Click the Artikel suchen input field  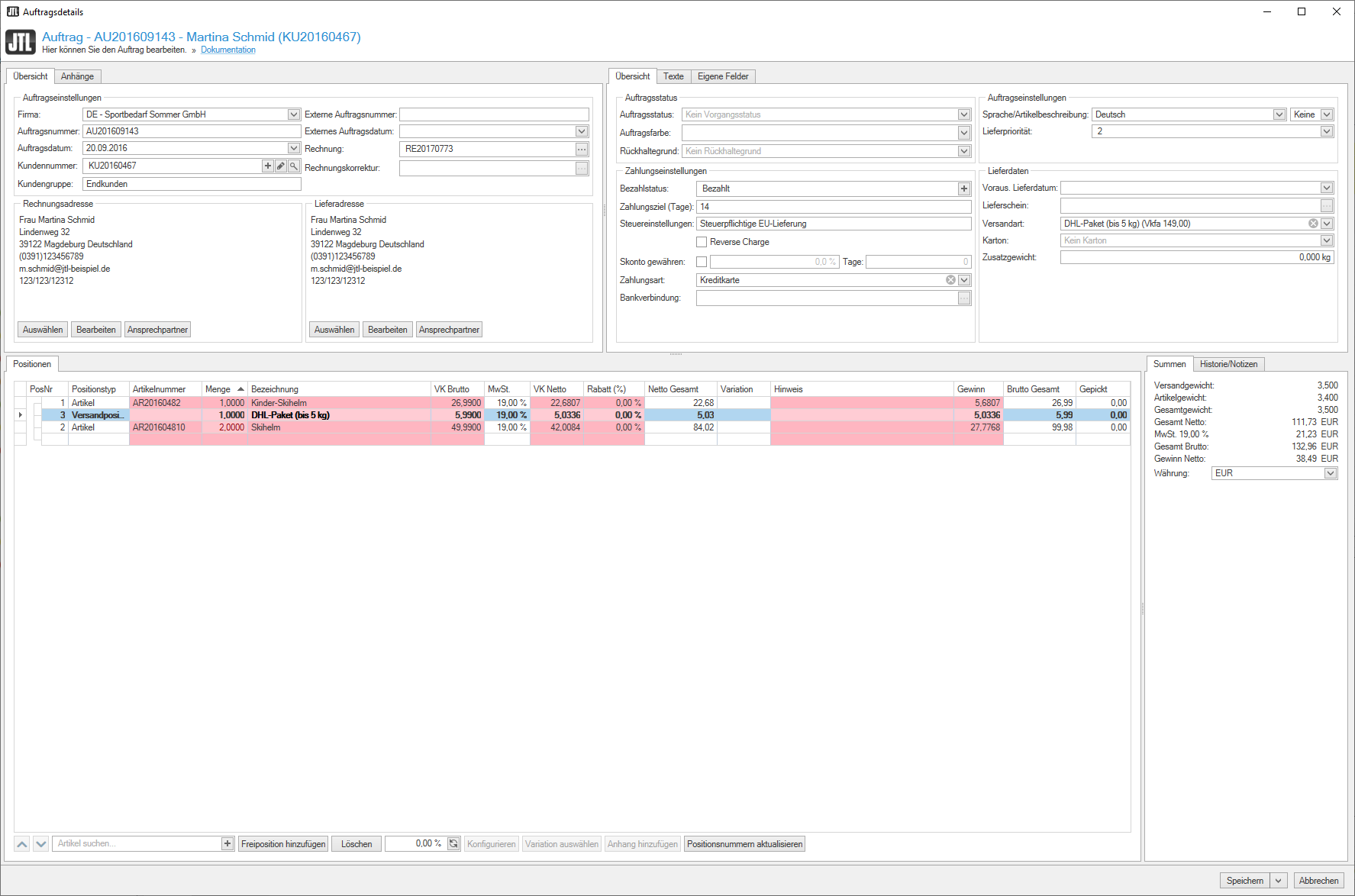(x=136, y=844)
